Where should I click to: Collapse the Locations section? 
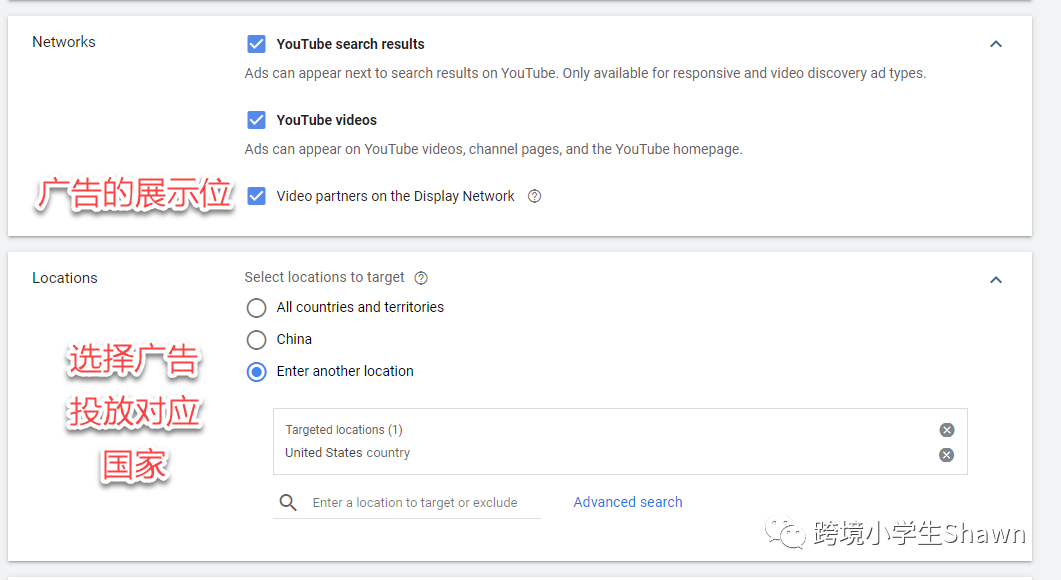tap(995, 280)
